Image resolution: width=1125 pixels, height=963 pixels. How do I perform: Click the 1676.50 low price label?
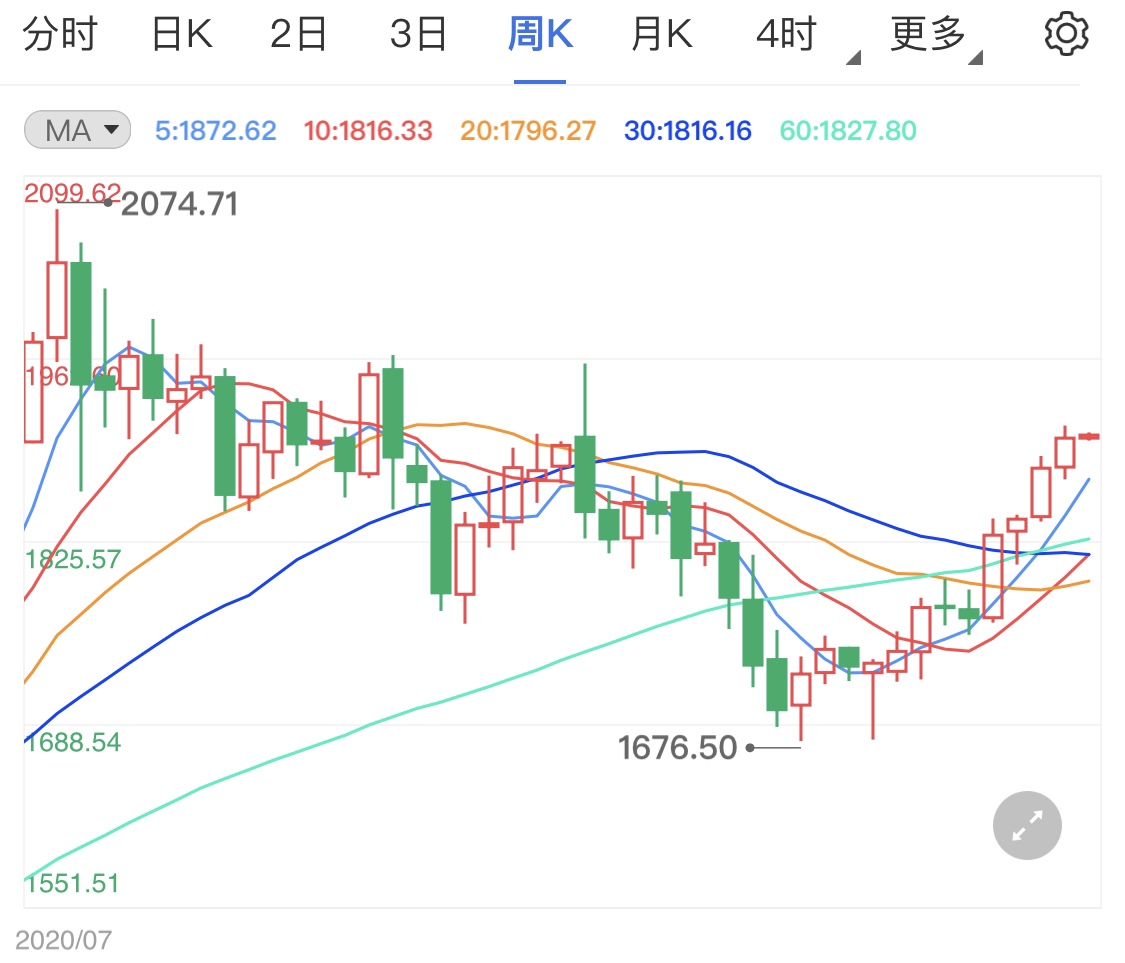pos(677,748)
